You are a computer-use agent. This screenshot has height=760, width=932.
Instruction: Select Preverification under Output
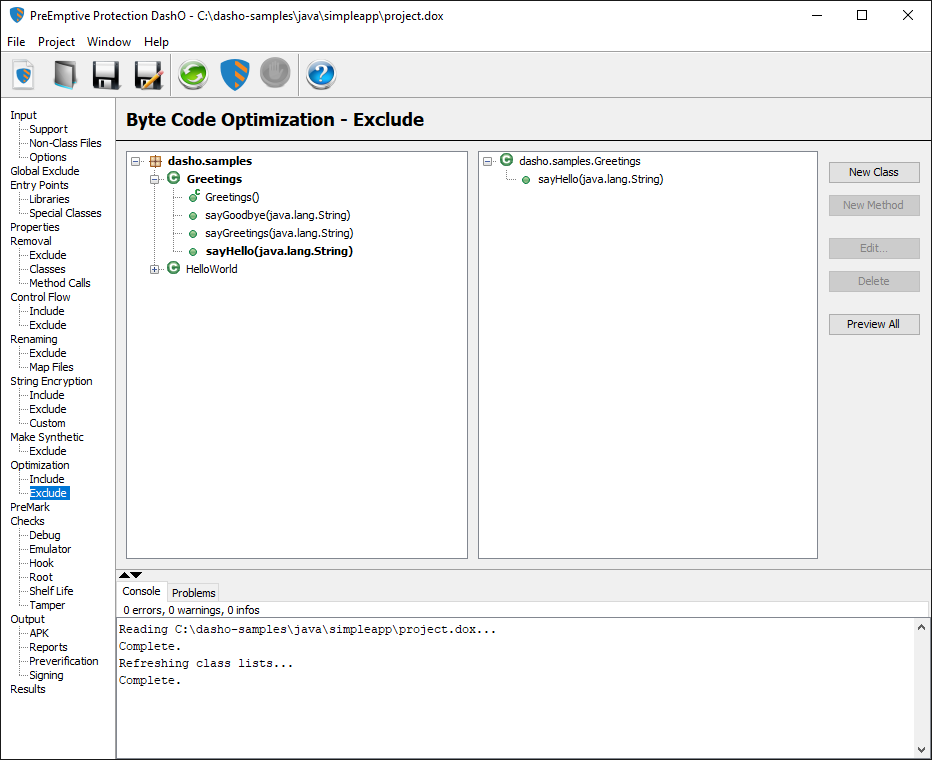point(64,661)
